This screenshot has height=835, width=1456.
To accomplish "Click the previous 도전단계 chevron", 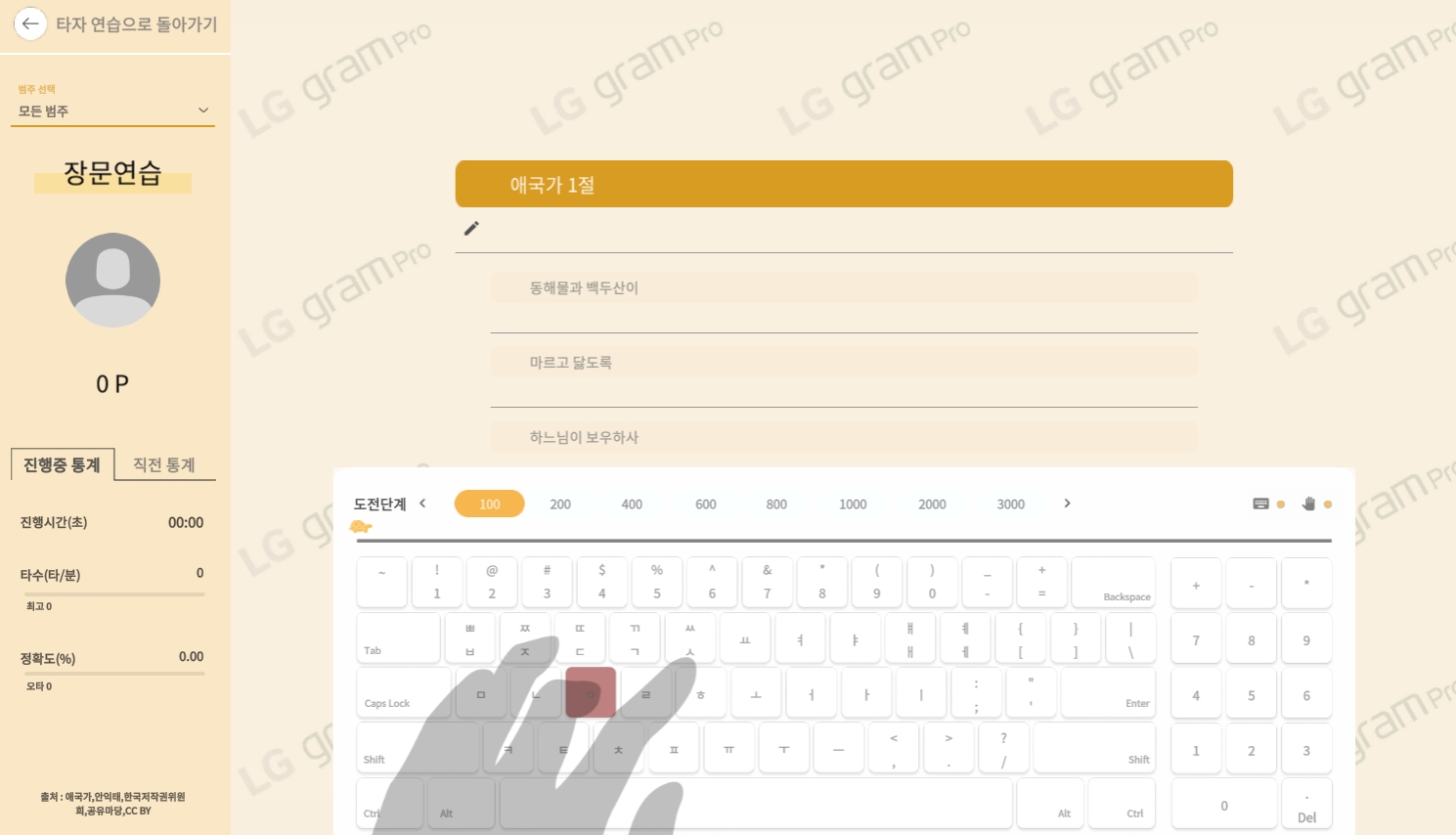I will pos(422,503).
